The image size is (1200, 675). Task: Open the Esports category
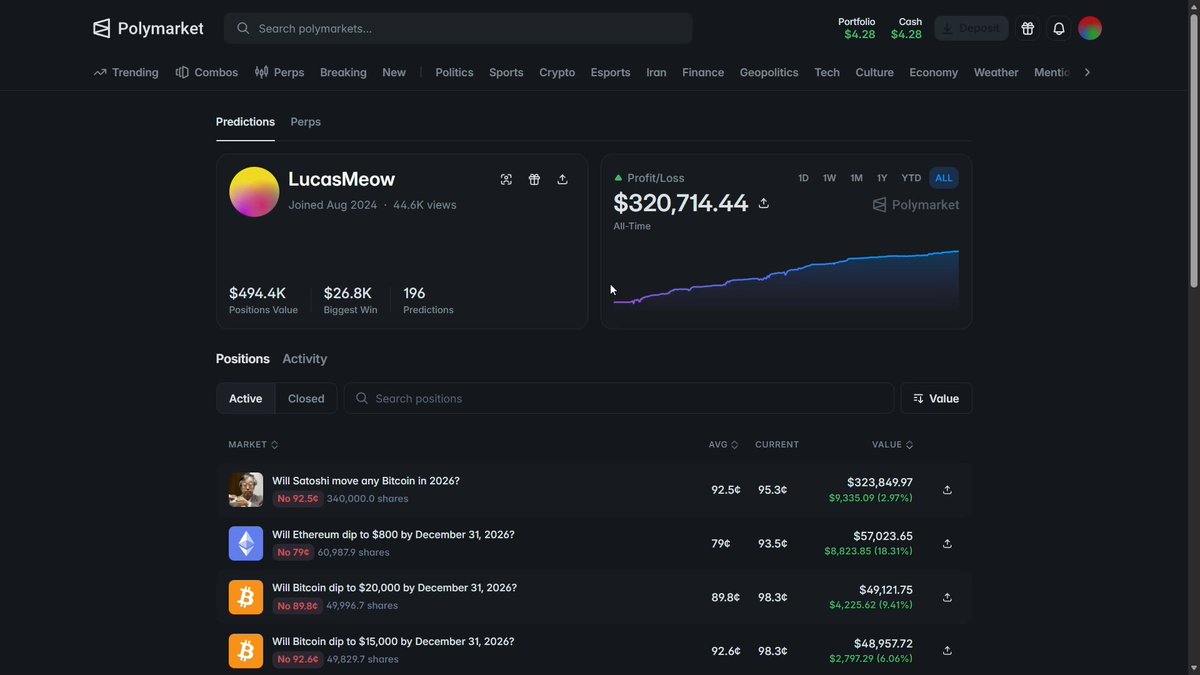tap(610, 72)
